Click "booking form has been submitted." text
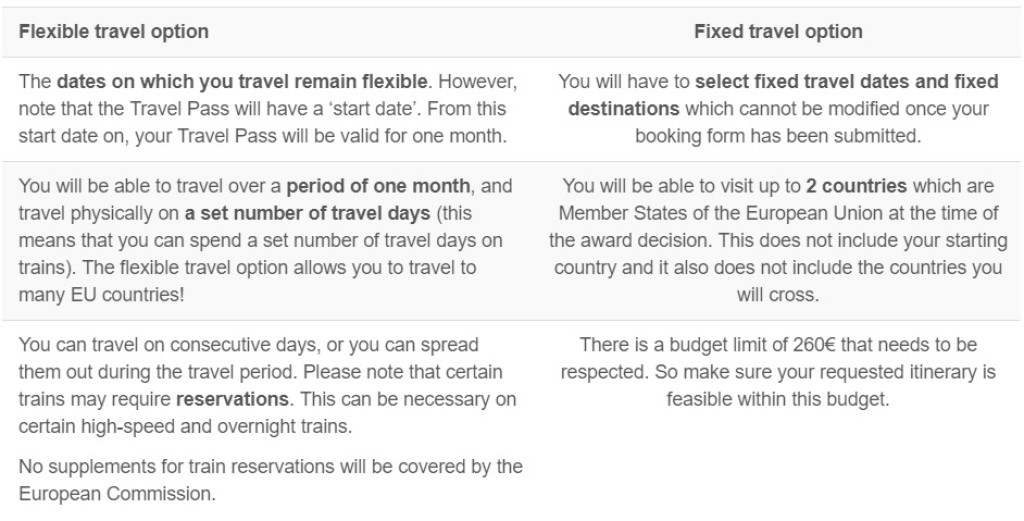The image size is (1024, 521). click(778, 136)
